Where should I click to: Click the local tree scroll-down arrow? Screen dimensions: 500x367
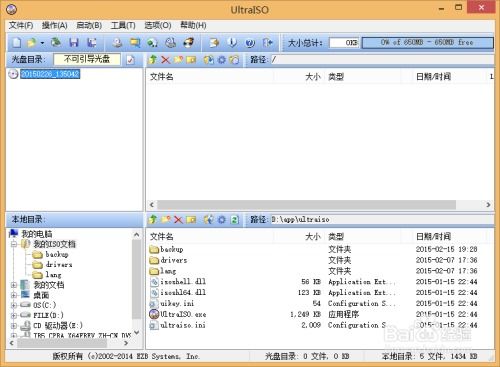tap(136, 333)
